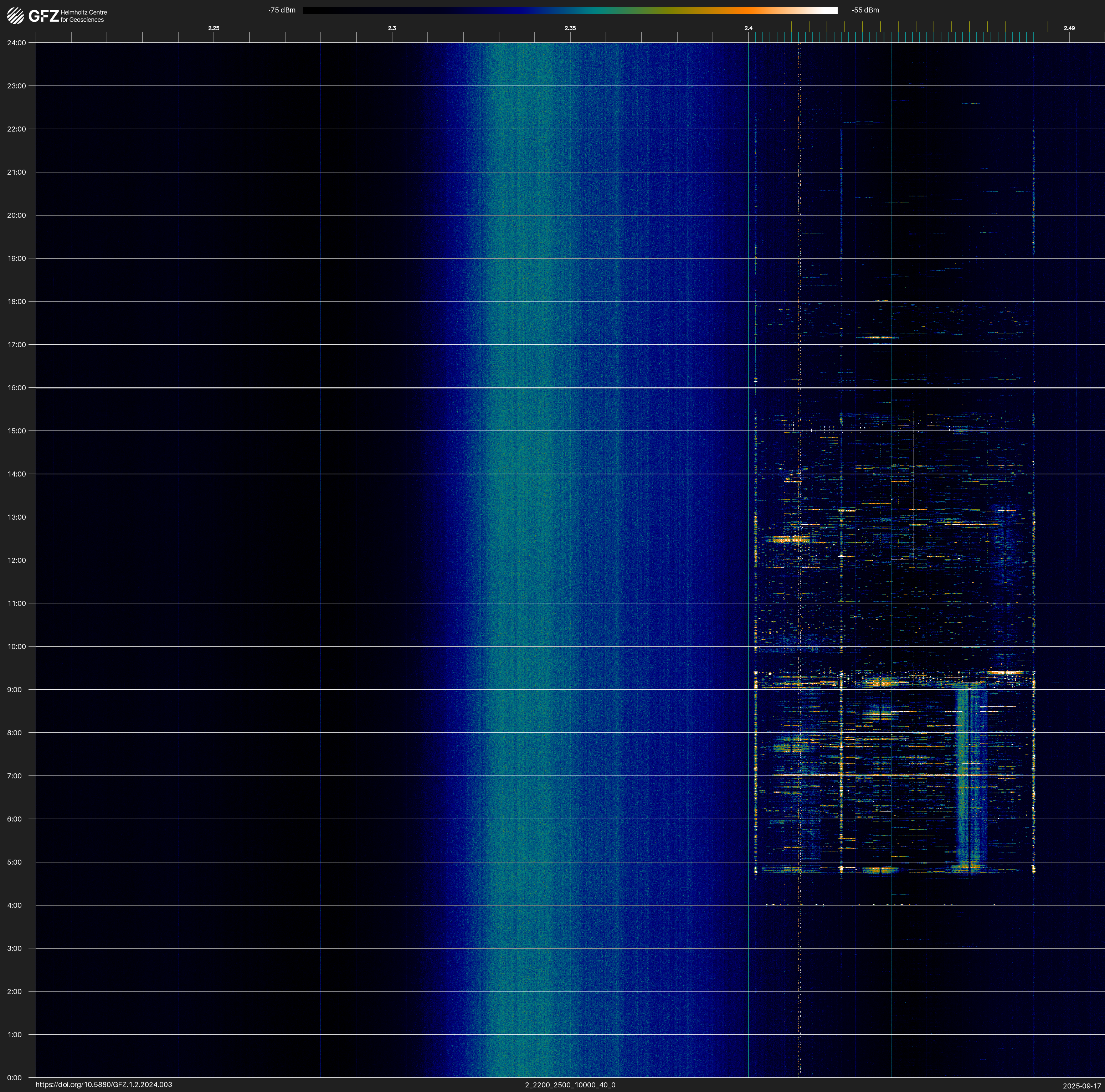Click the dBm color scale gradient bar

[570, 10]
